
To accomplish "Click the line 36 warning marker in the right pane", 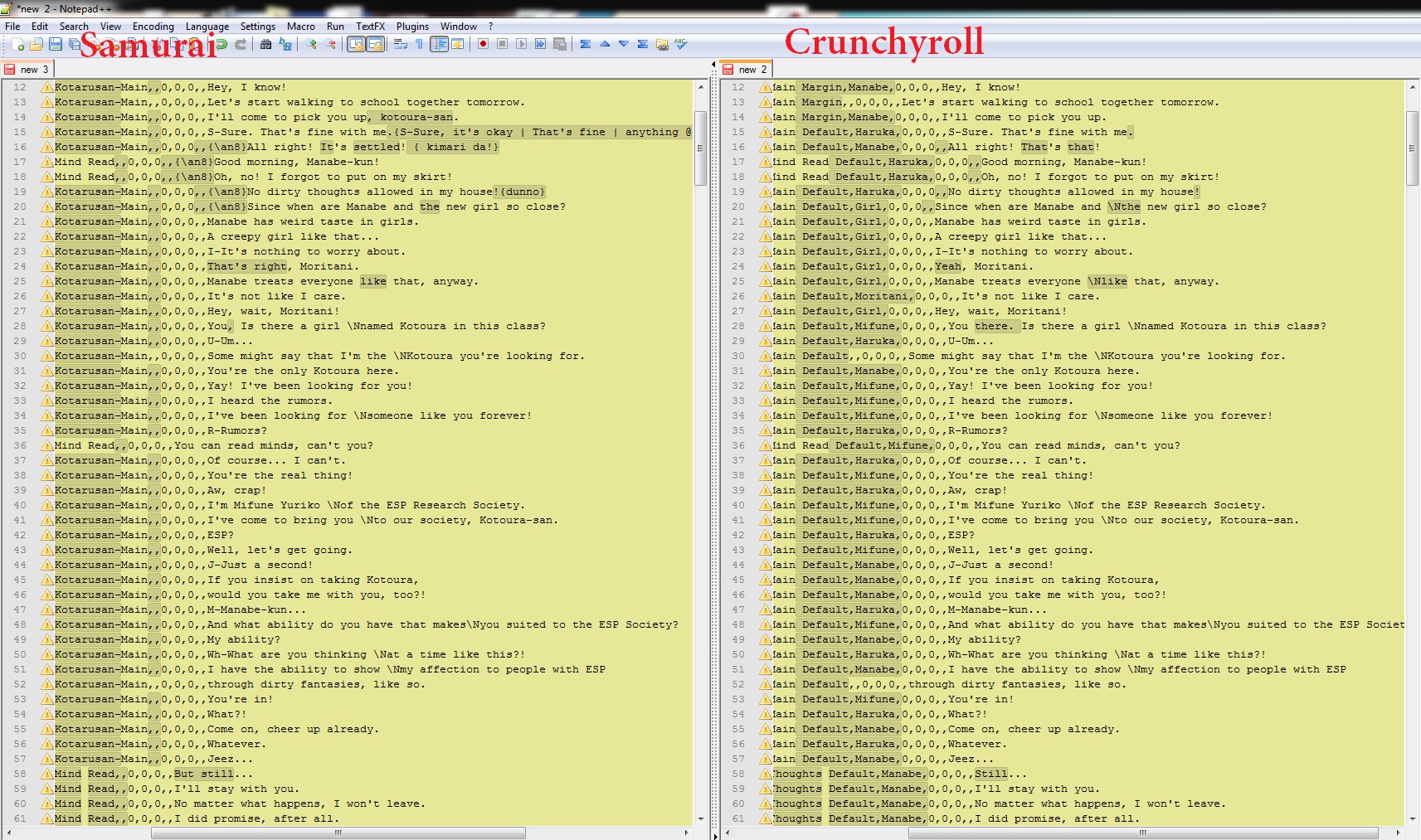I will (x=766, y=445).
